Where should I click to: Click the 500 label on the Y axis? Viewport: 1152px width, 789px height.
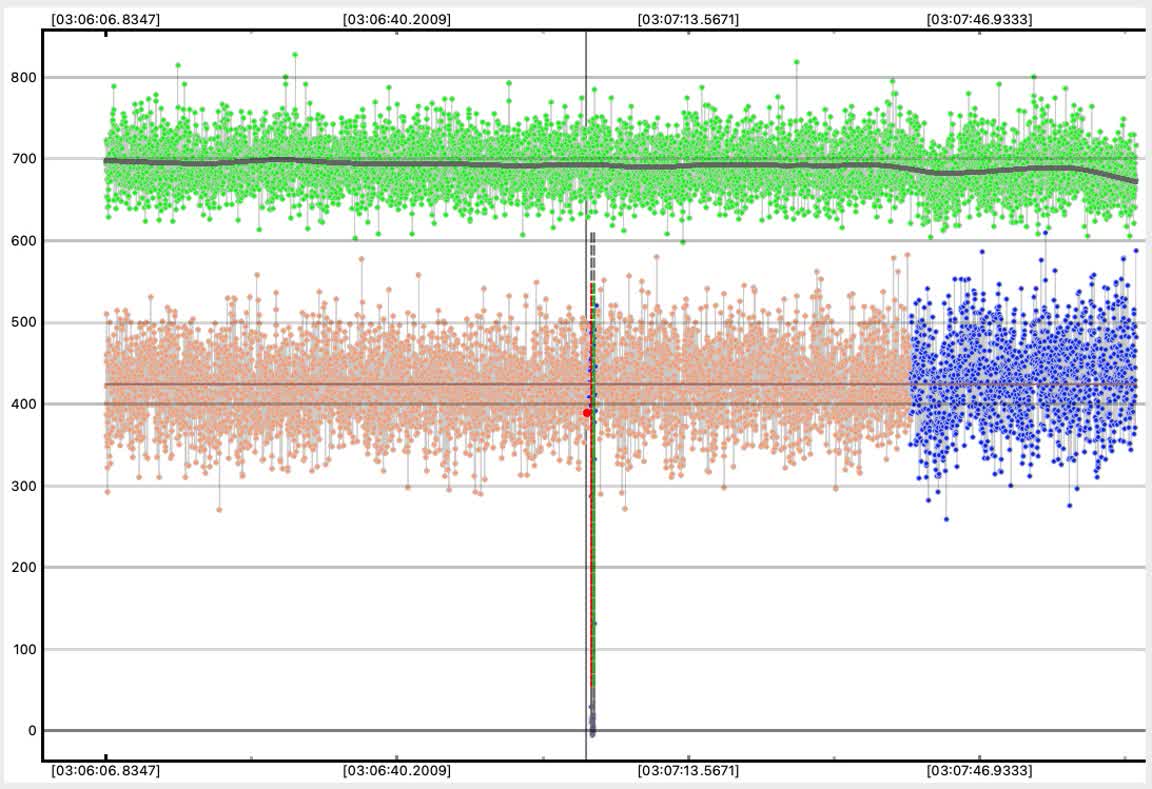tap(23, 322)
